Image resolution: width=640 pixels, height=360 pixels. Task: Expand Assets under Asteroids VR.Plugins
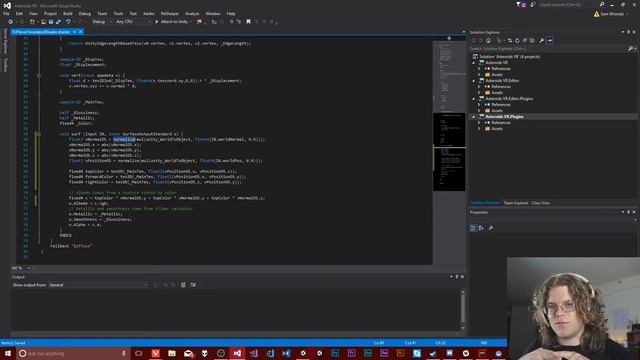pos(479,129)
